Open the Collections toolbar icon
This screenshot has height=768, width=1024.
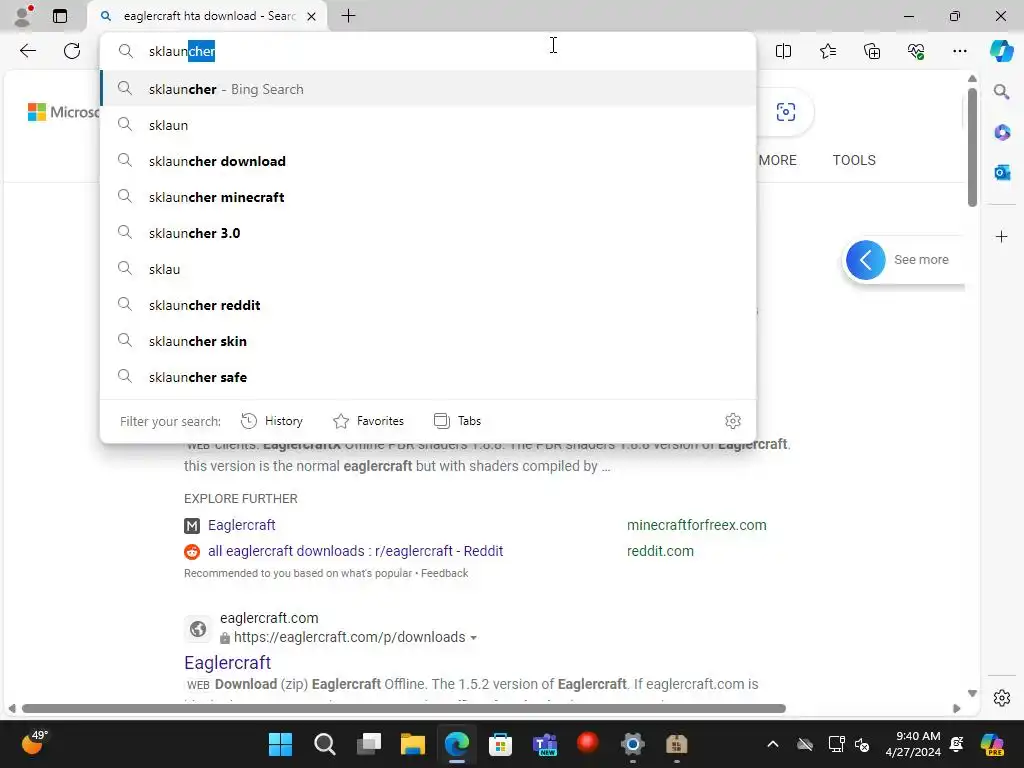click(x=872, y=51)
